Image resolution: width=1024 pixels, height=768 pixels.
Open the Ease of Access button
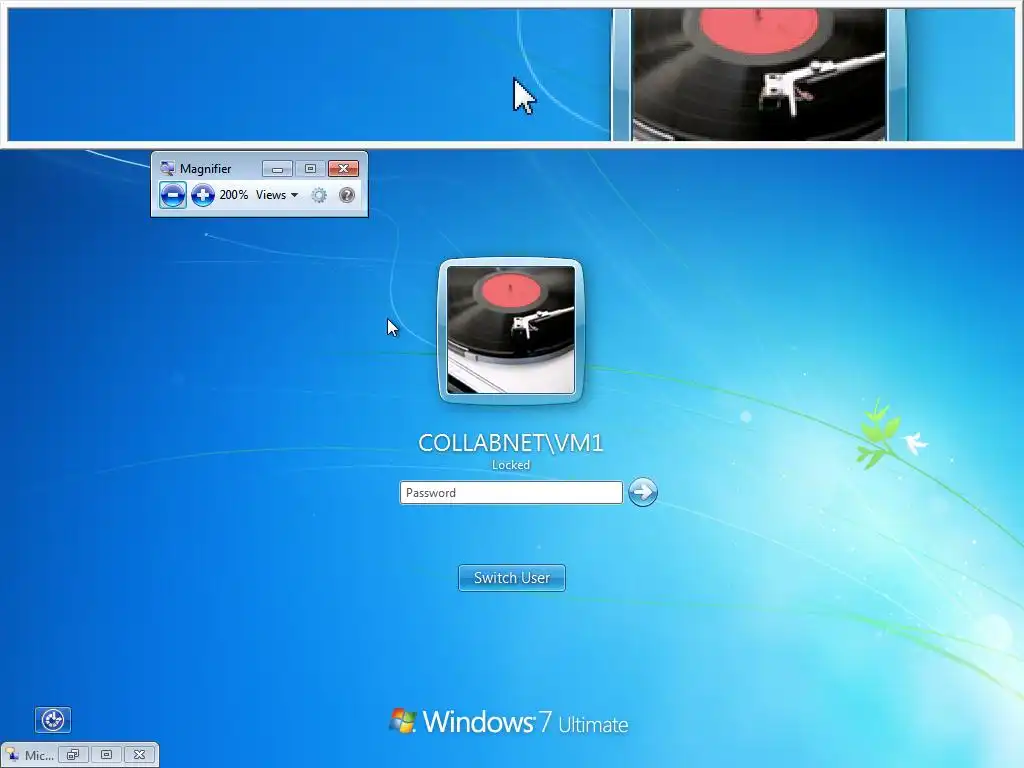tap(53, 720)
